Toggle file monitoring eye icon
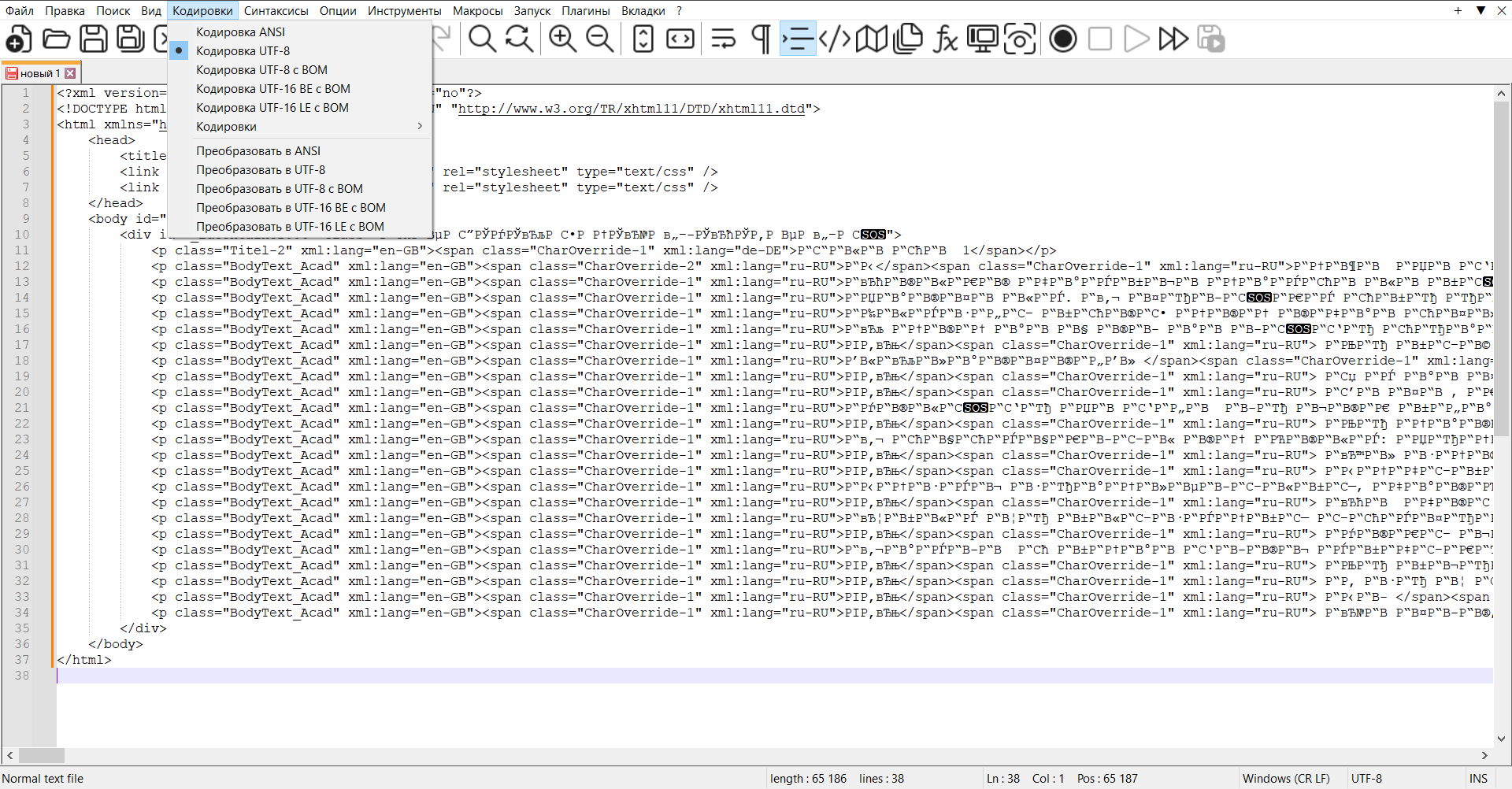The image size is (1512, 789). [1020, 39]
